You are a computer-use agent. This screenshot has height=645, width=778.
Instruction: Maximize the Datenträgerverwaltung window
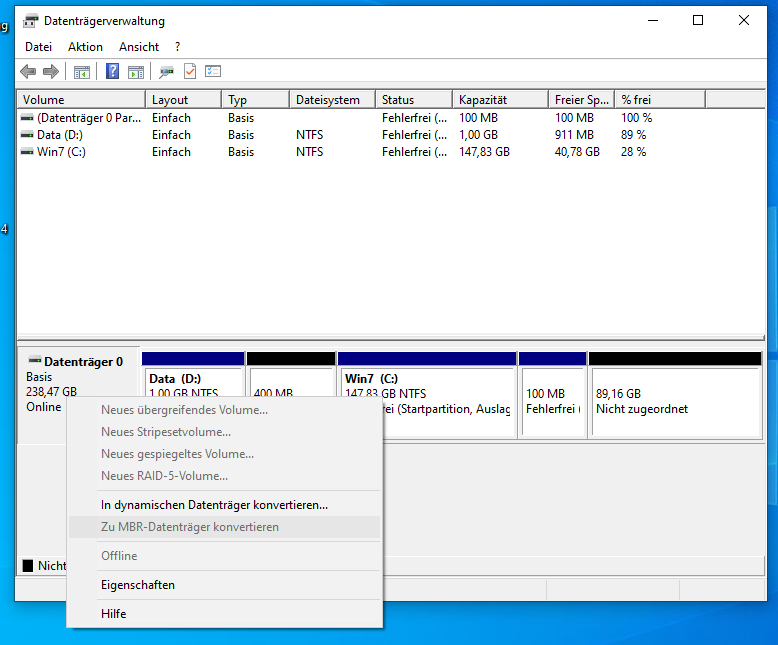[698, 20]
